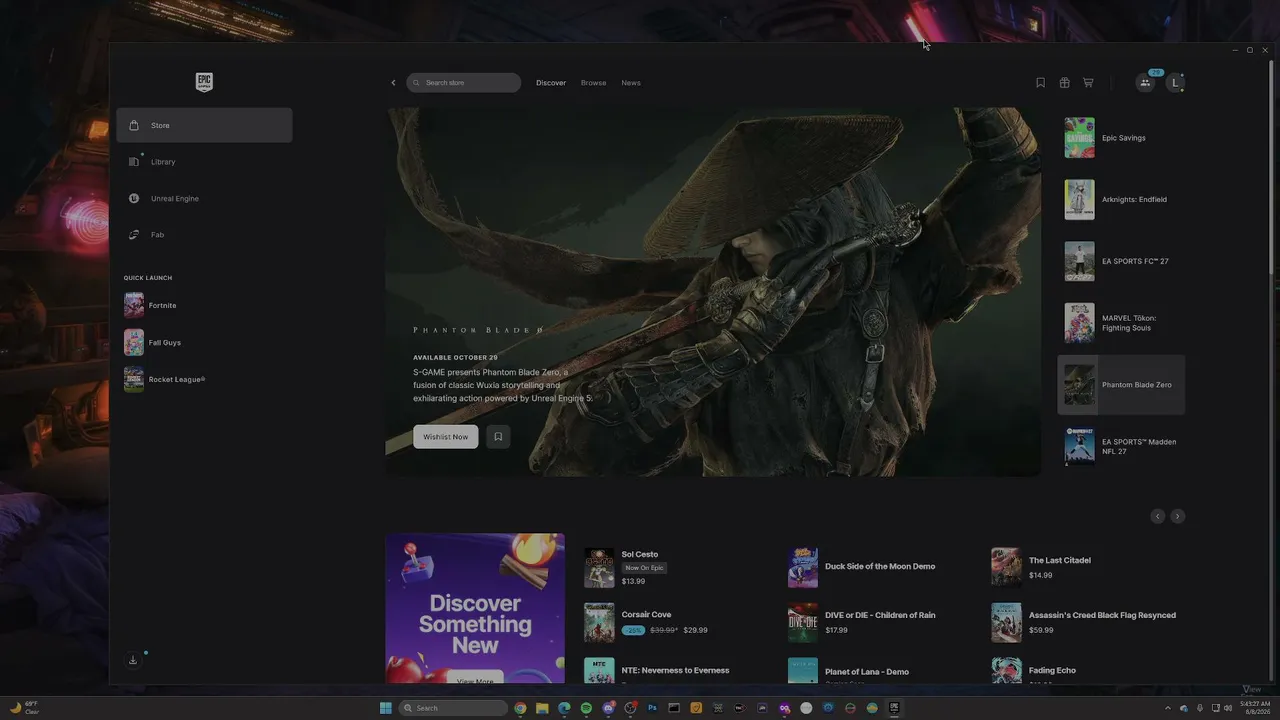1280x720 pixels.
Task: Click the Epic Games logo in the sidebar
Action: (204, 82)
